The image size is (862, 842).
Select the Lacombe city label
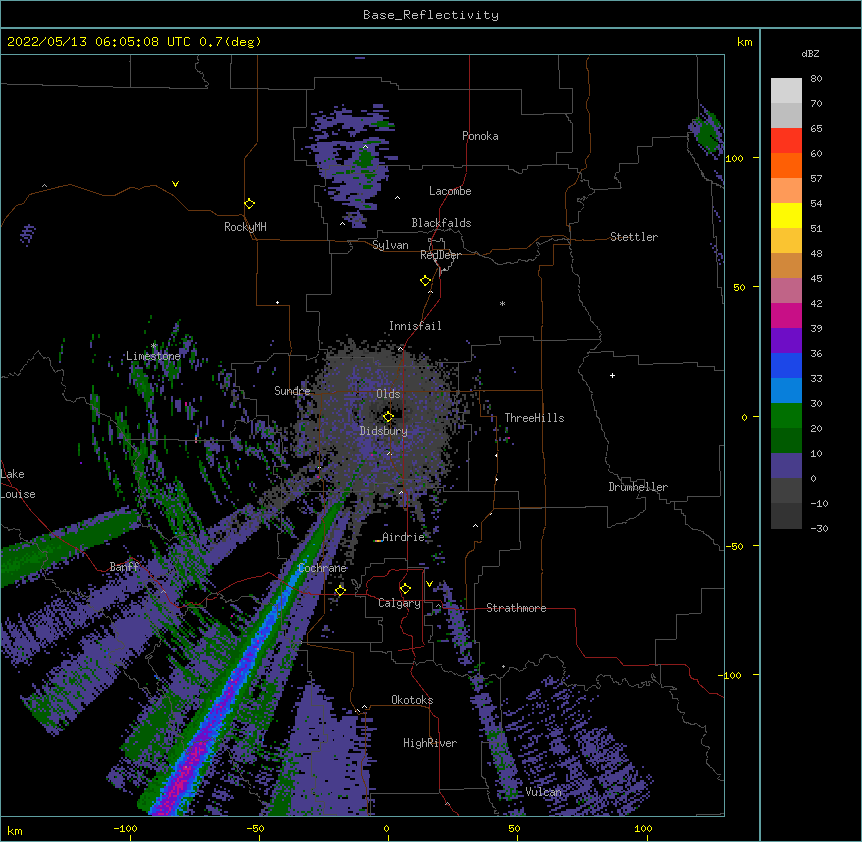[450, 191]
